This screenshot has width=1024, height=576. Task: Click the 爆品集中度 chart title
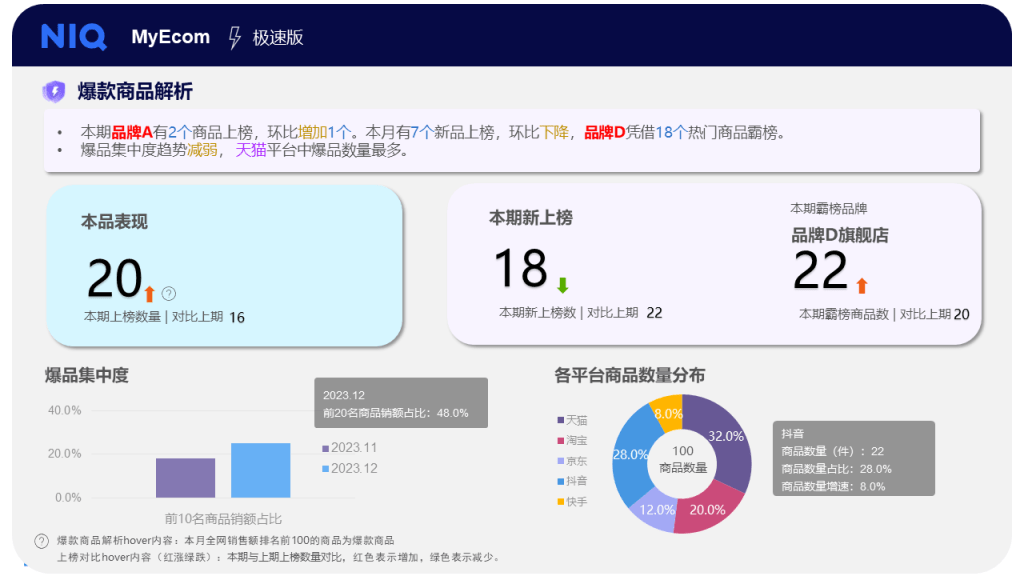[x=87, y=376]
